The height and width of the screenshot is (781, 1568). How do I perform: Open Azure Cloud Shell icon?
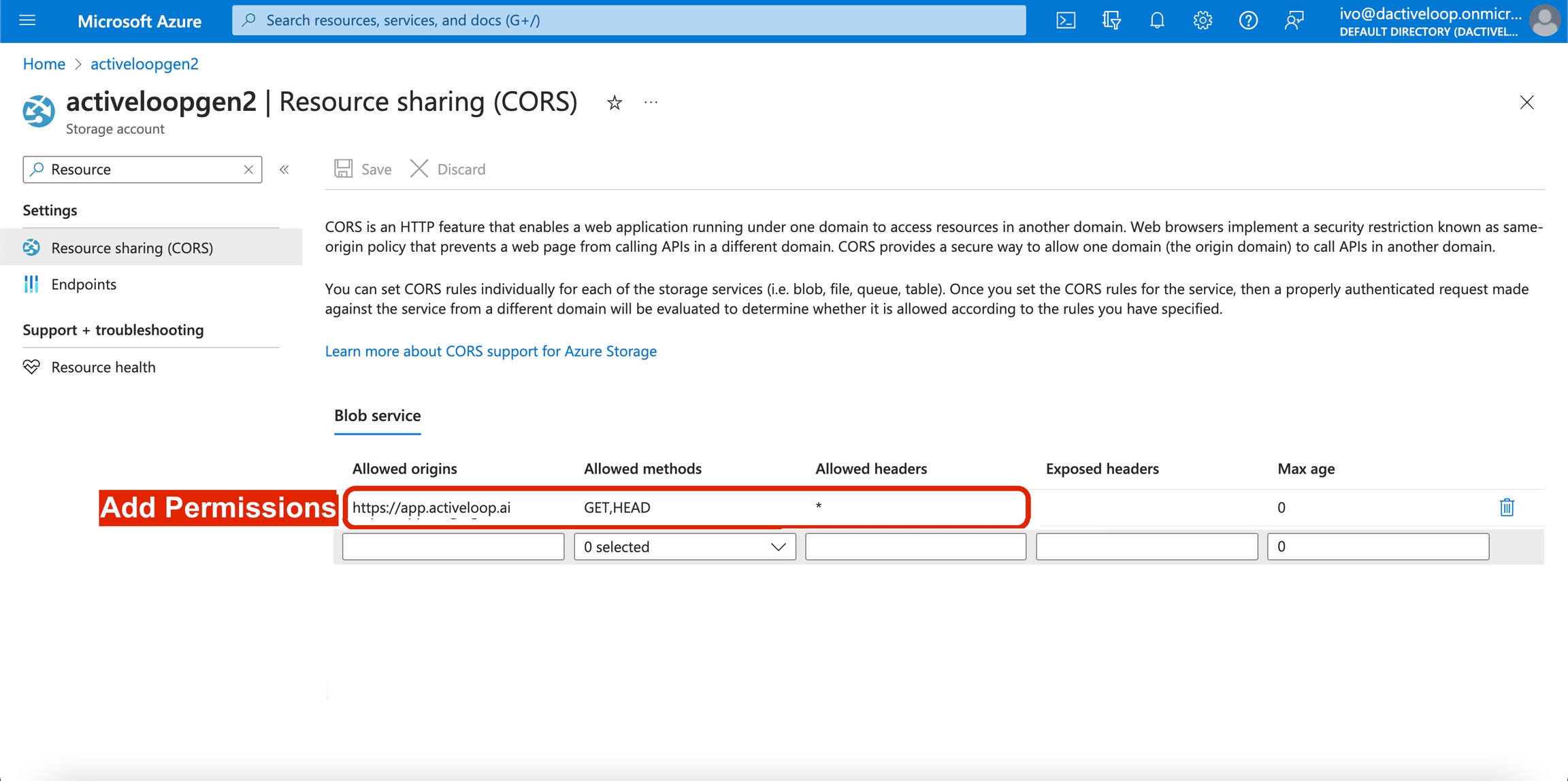click(1066, 20)
